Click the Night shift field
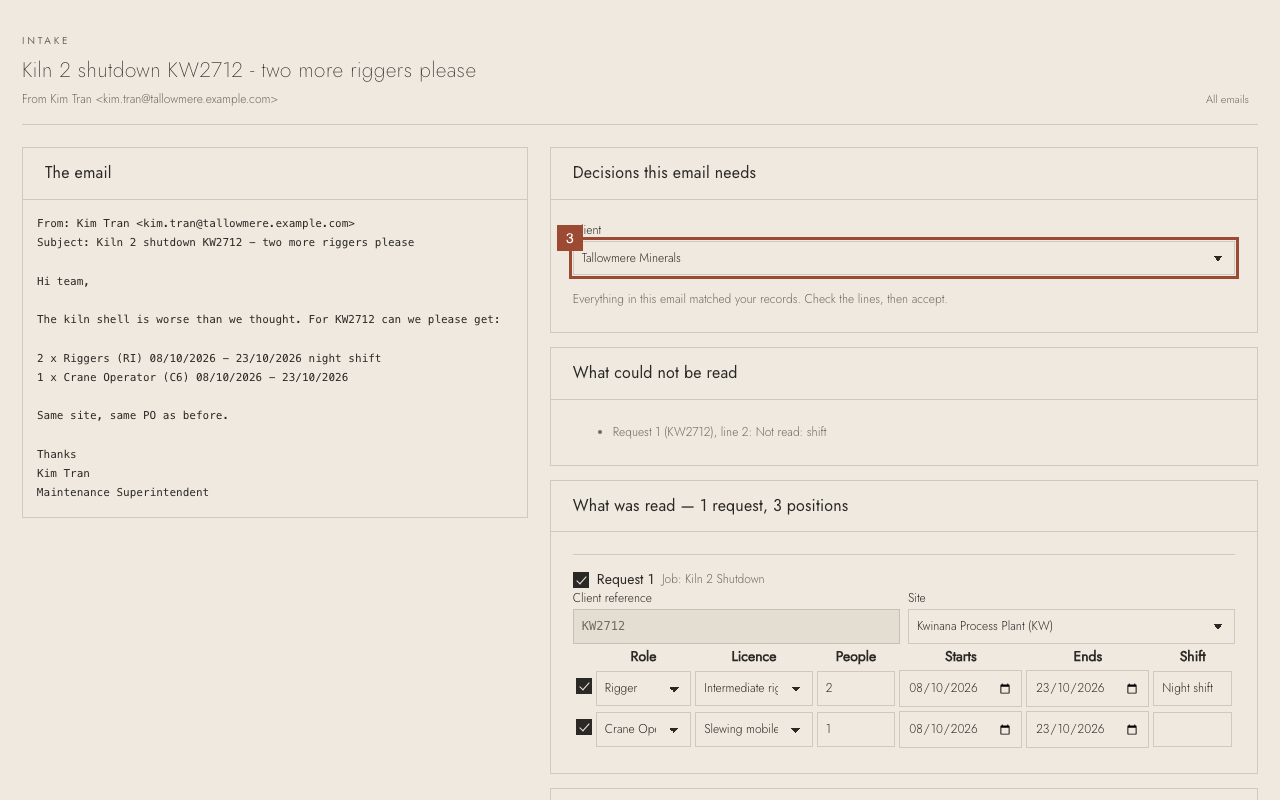Image resolution: width=1280 pixels, height=800 pixels. pos(1192,688)
